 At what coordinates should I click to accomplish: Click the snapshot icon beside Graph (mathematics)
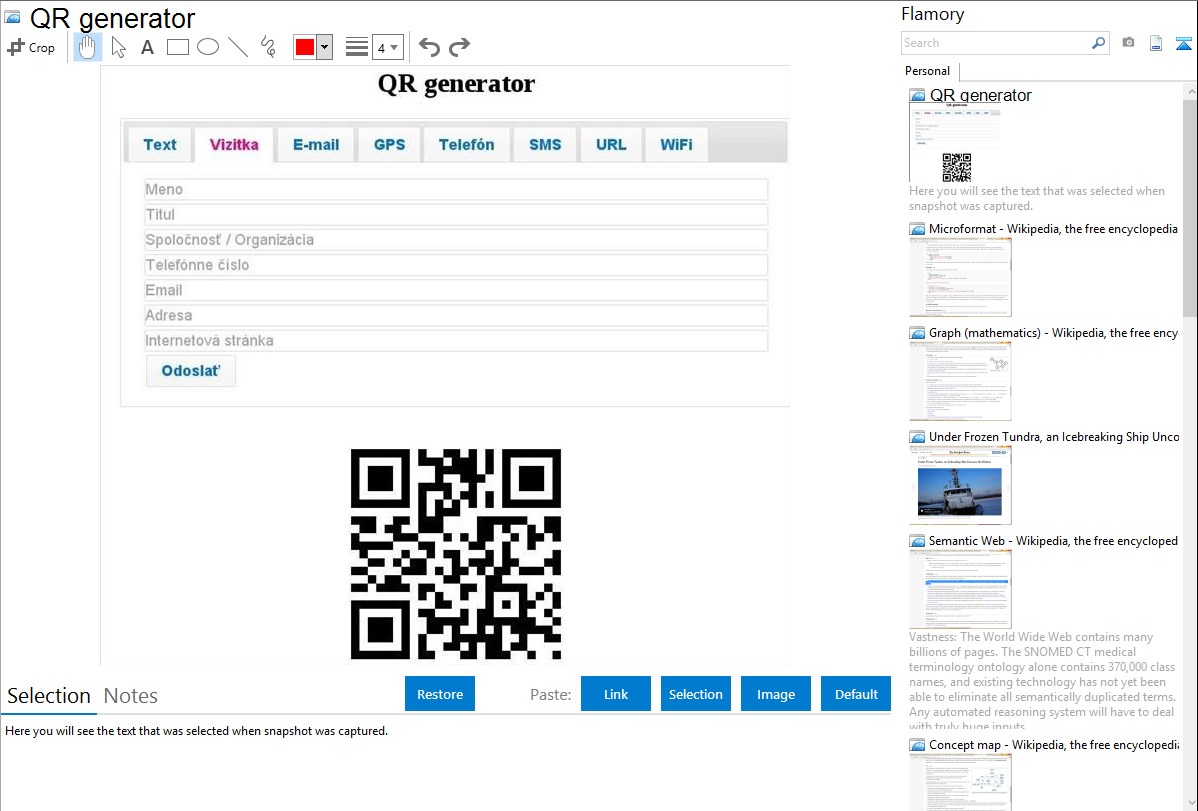917,333
